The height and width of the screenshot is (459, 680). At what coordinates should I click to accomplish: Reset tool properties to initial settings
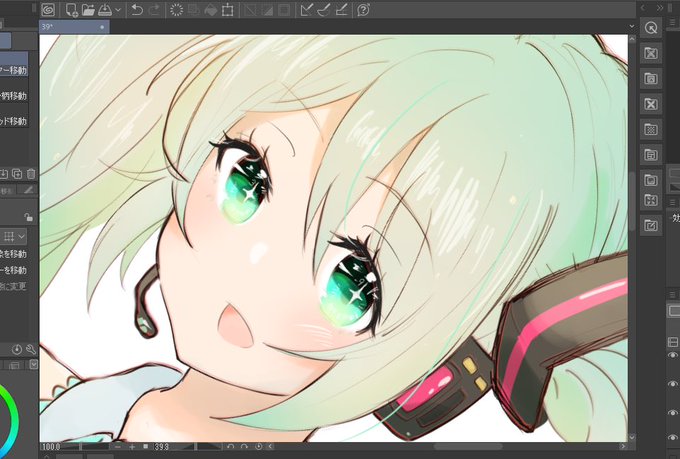[17, 349]
